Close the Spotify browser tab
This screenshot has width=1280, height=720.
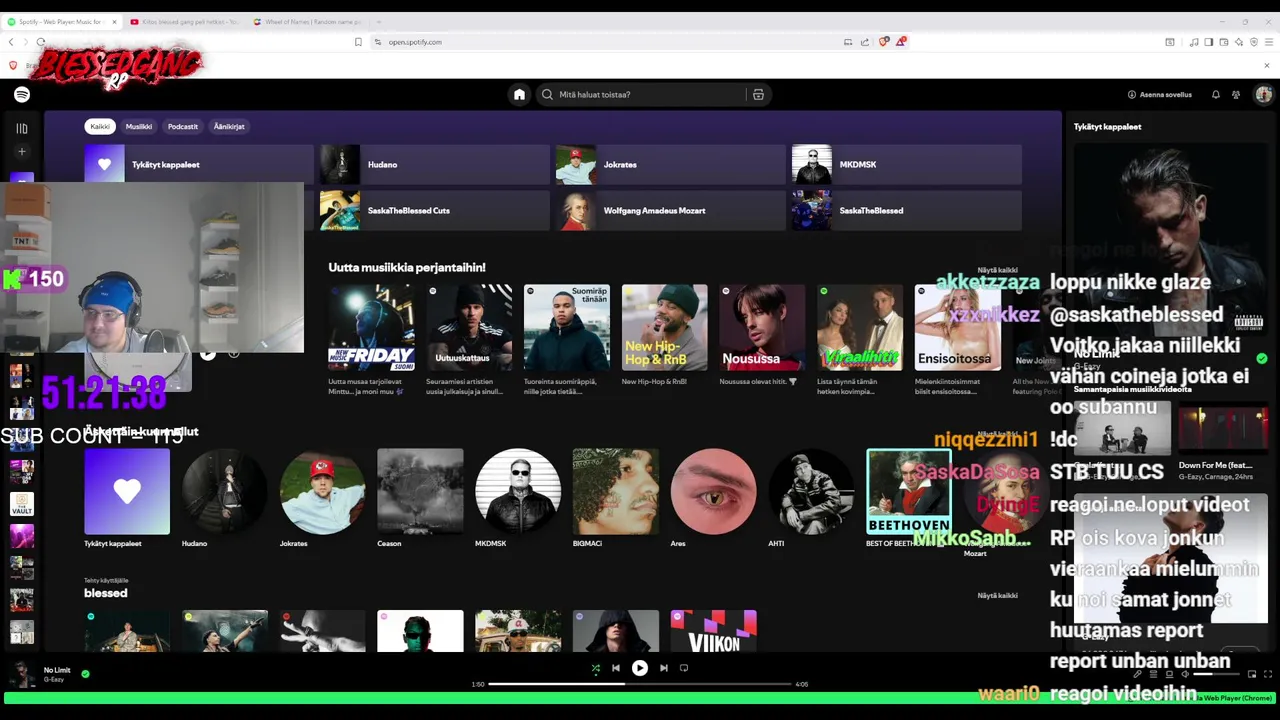point(114,22)
